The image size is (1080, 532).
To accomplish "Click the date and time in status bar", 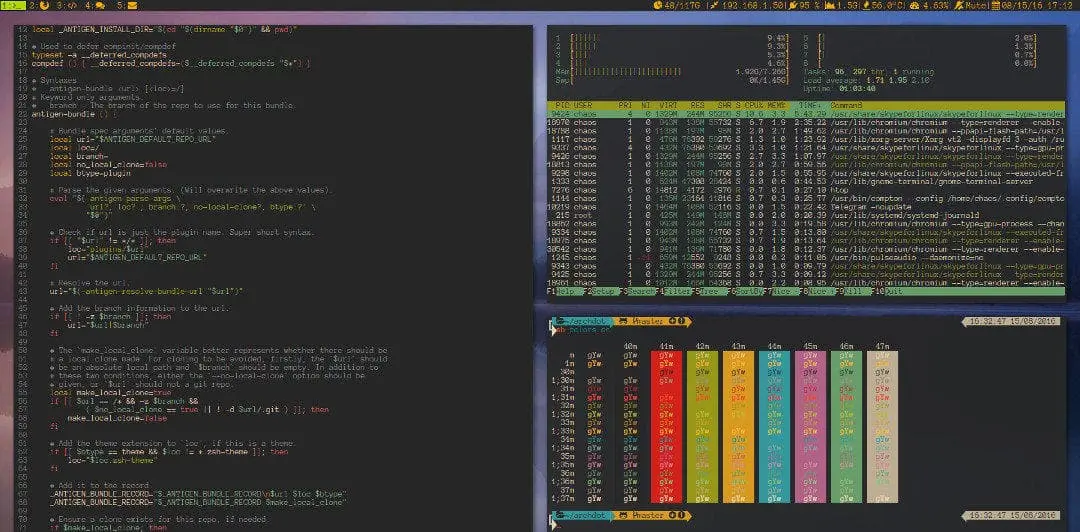I will pos(1034,6).
